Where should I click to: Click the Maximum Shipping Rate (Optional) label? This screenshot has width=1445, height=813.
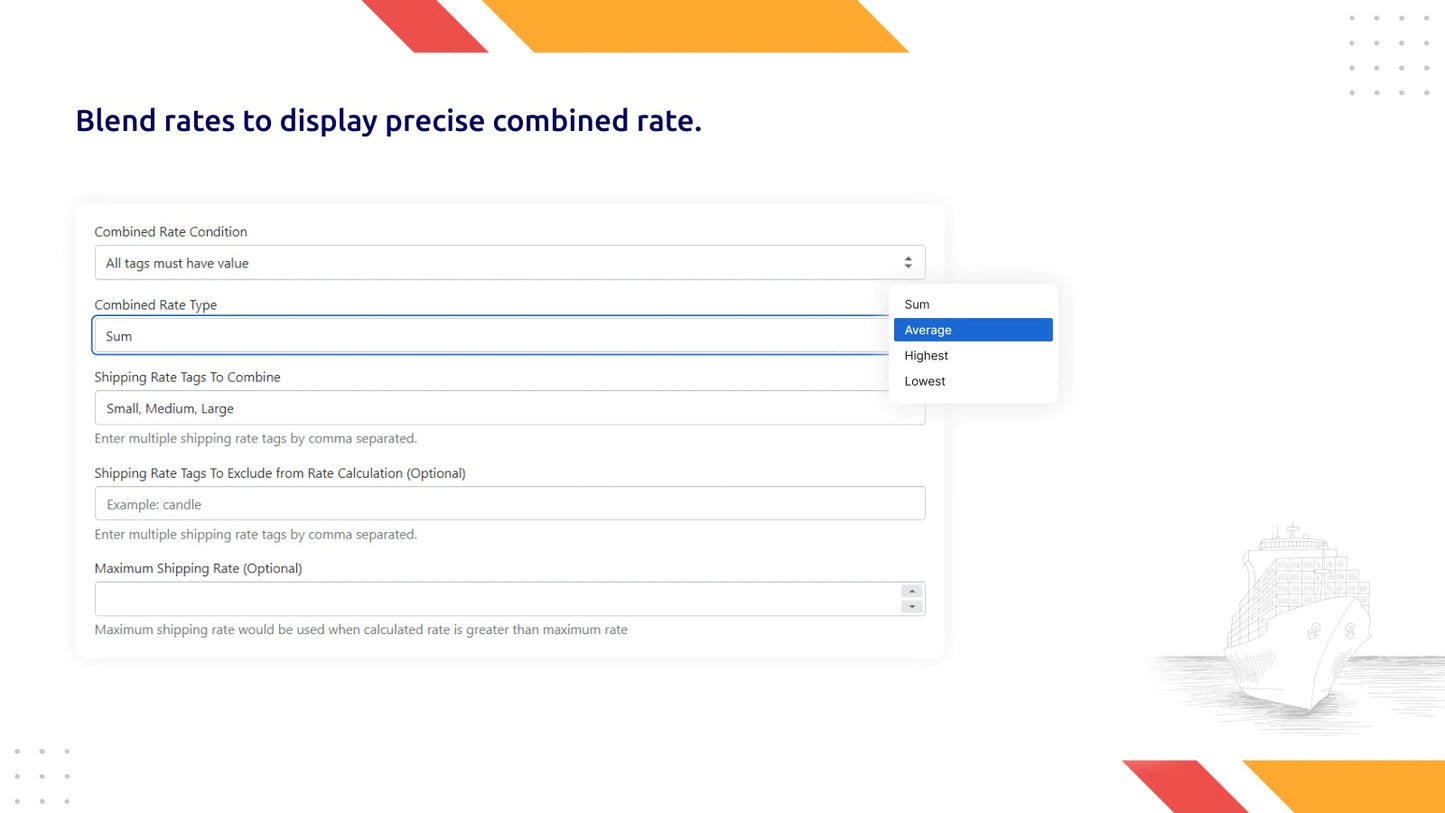tap(198, 567)
